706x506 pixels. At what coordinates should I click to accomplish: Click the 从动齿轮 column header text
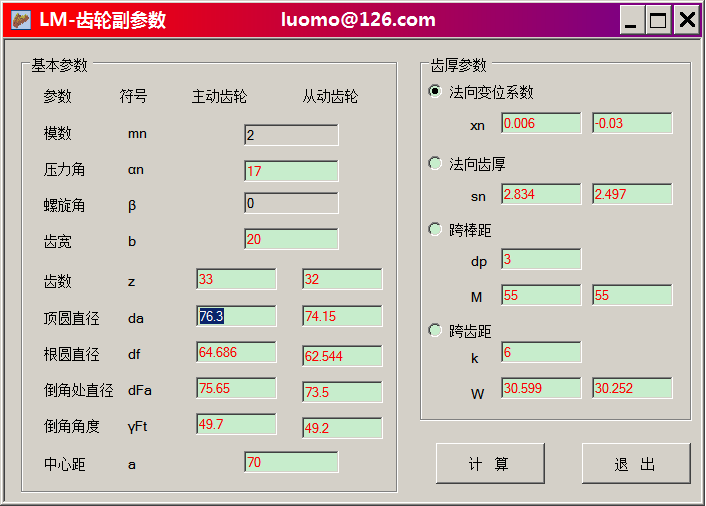tap(330, 96)
